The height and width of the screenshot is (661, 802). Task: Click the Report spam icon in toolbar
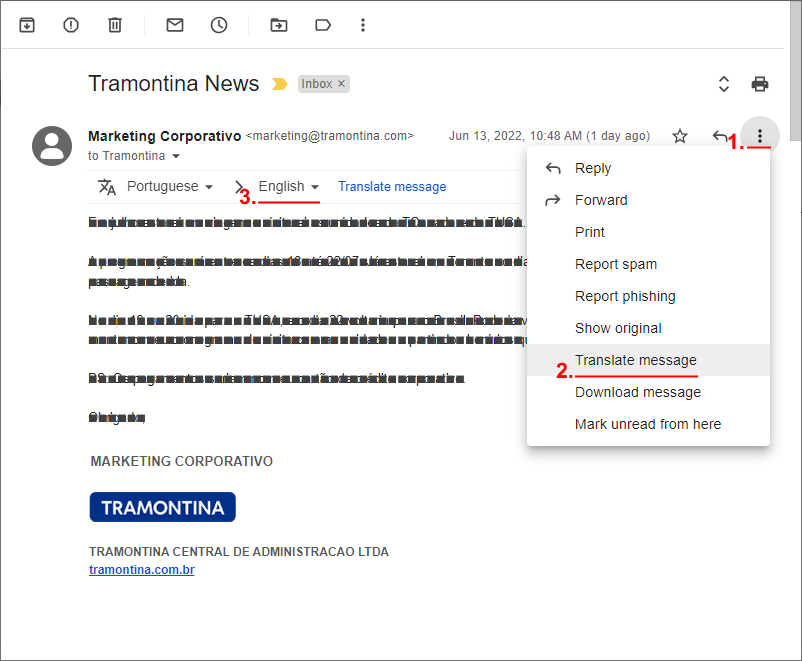click(x=71, y=25)
